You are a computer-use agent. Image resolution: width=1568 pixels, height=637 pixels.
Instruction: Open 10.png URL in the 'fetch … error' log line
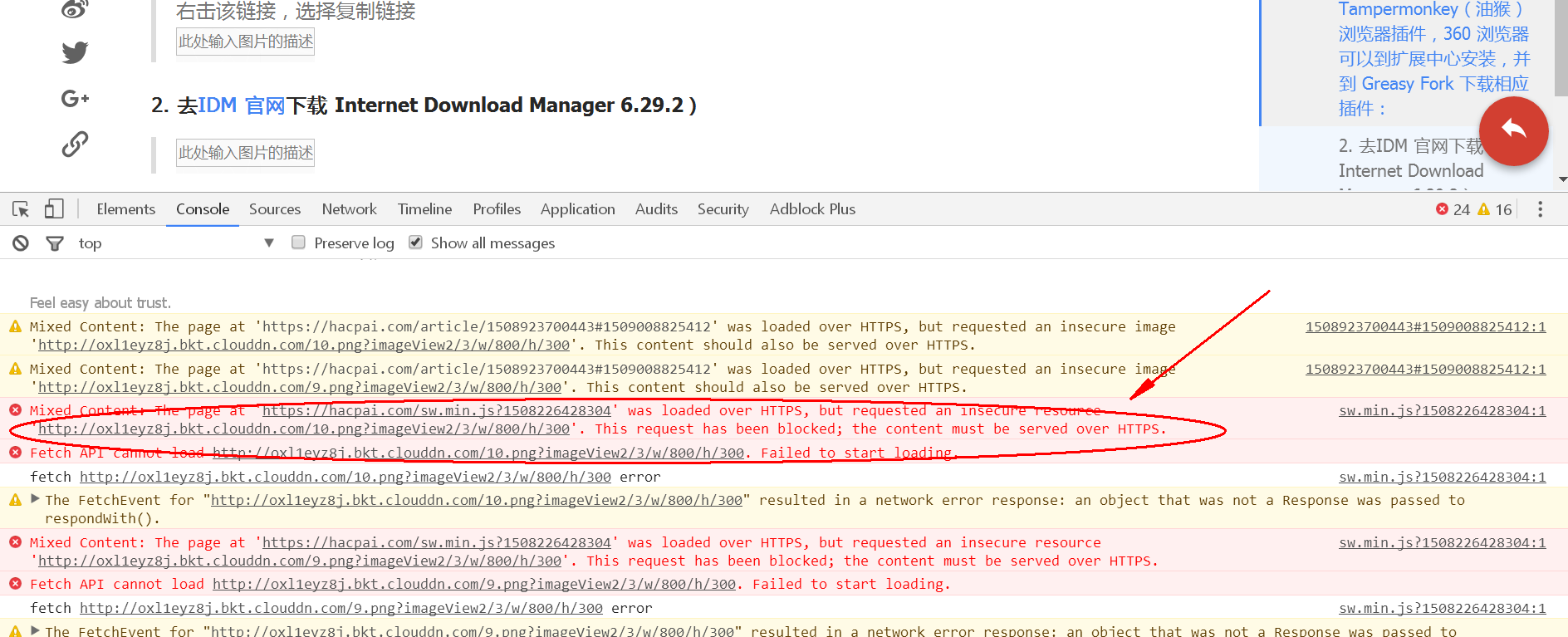coord(345,478)
